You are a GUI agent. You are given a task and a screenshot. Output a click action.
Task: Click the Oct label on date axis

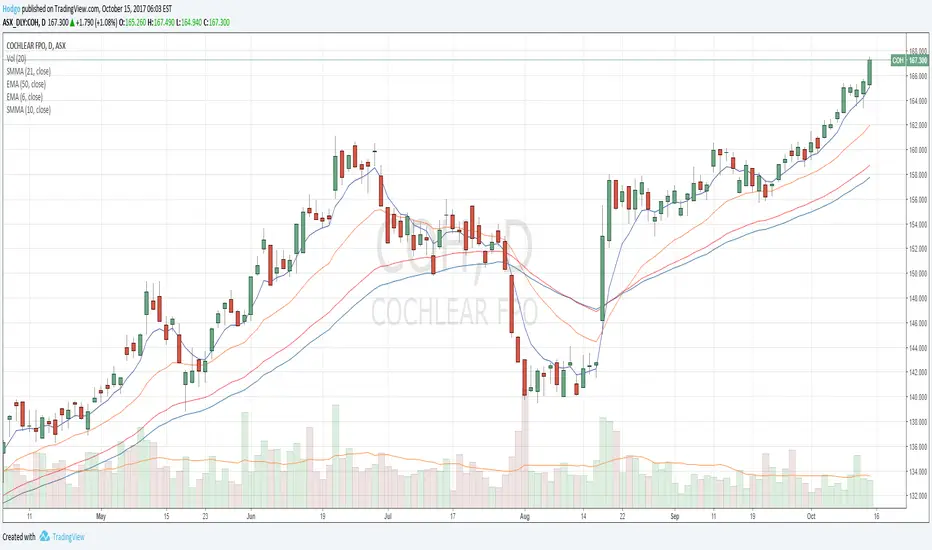click(x=811, y=516)
